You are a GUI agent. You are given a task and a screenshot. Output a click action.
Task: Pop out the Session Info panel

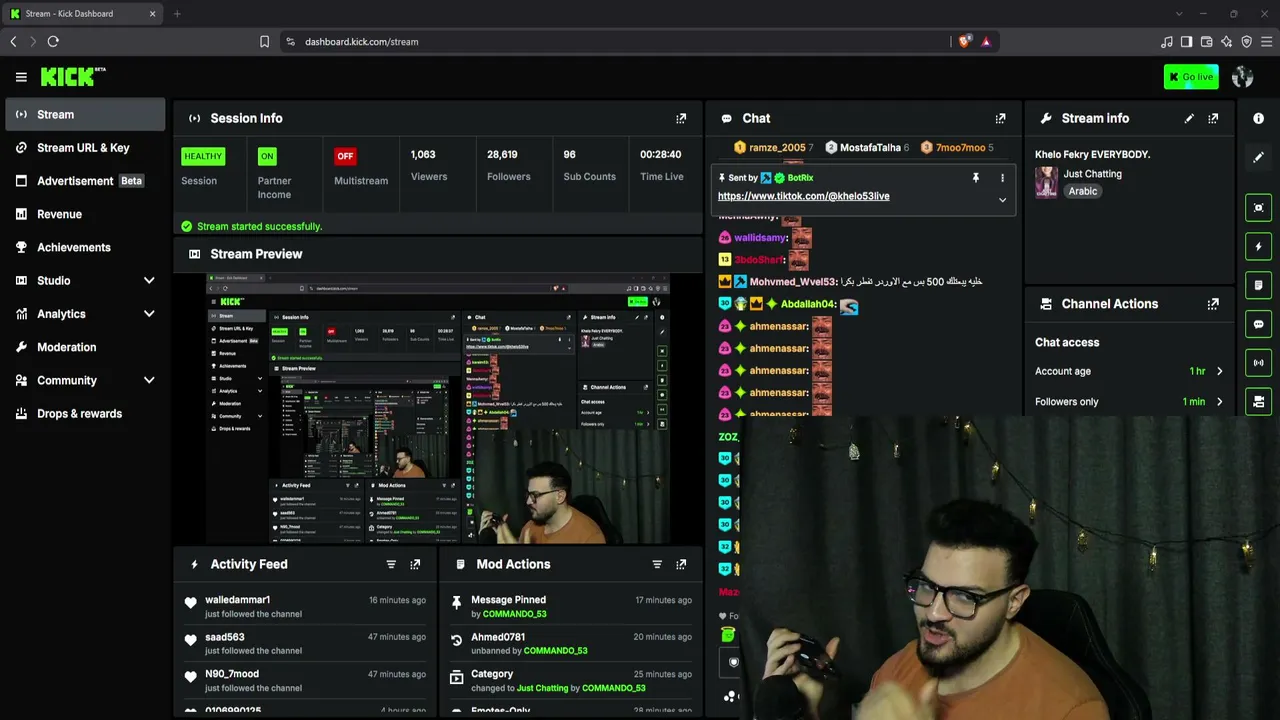681,118
